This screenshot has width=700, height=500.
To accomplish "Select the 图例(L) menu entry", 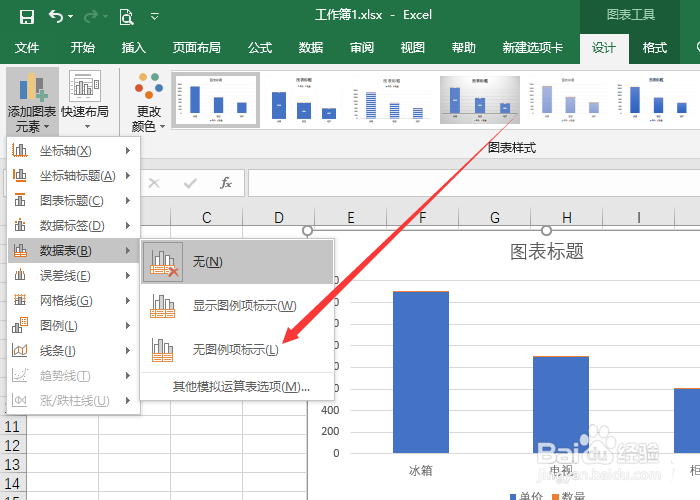I will point(74,325).
